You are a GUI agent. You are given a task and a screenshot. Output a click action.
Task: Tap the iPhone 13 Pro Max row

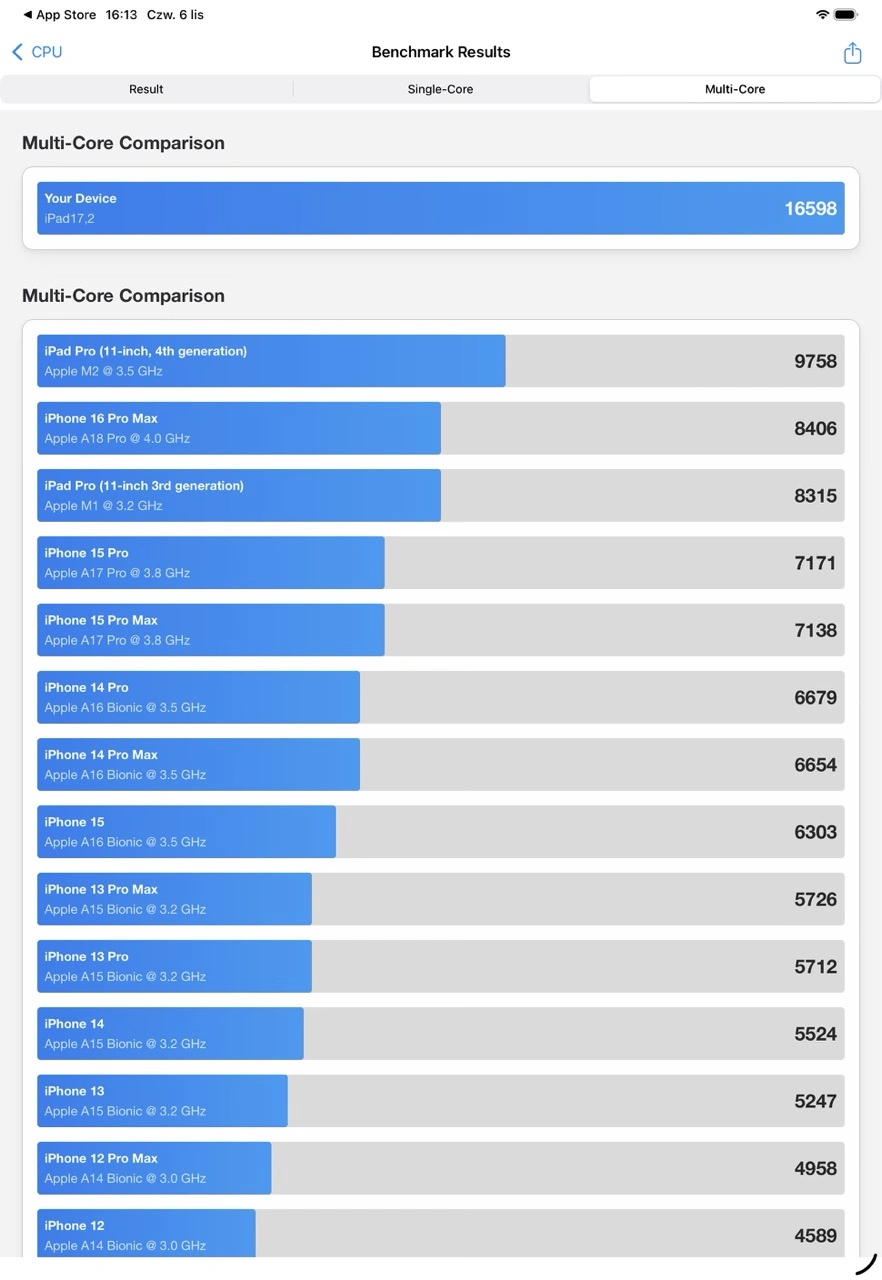click(440, 899)
